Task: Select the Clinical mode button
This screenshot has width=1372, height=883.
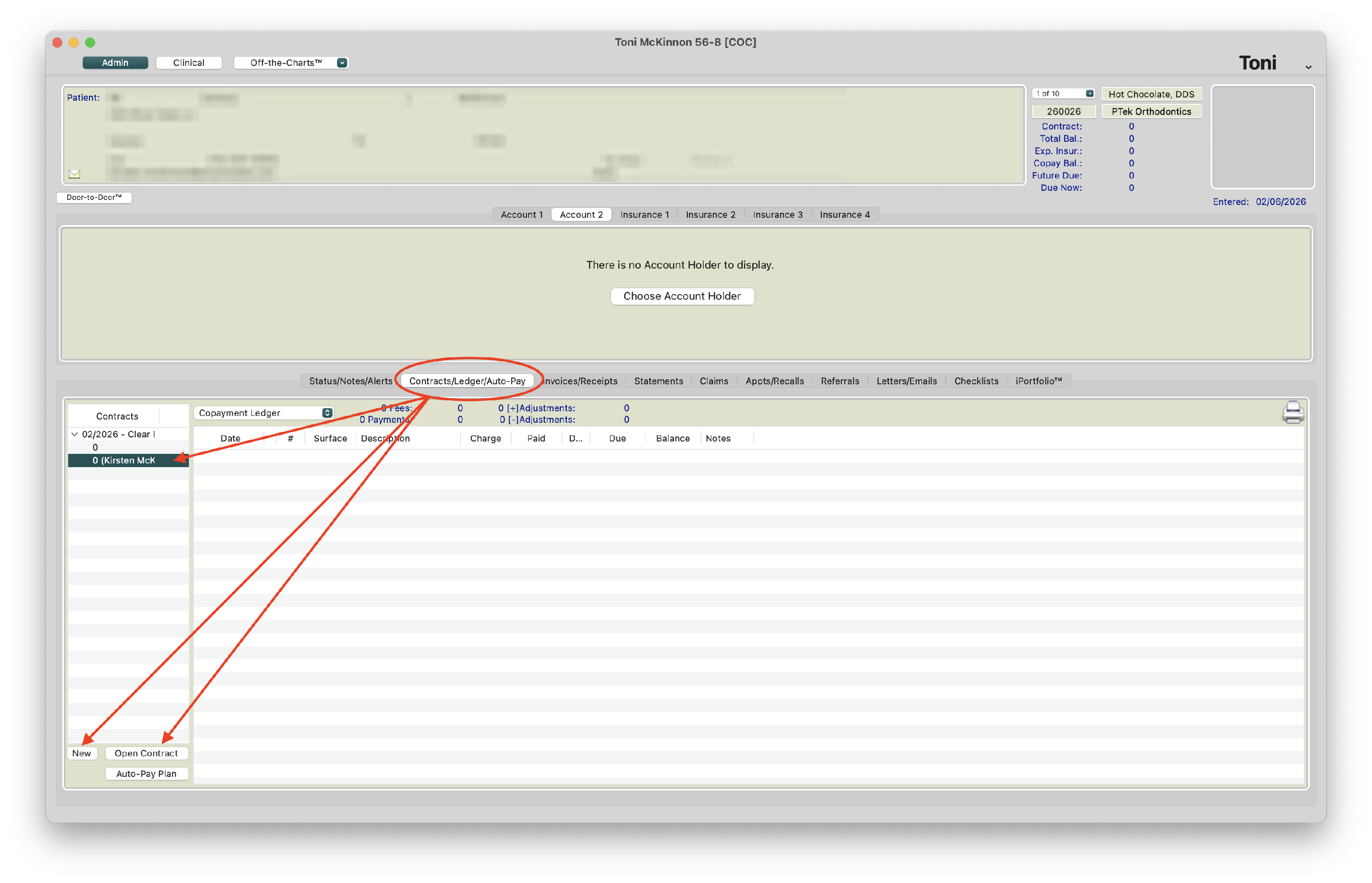Action: coord(188,63)
